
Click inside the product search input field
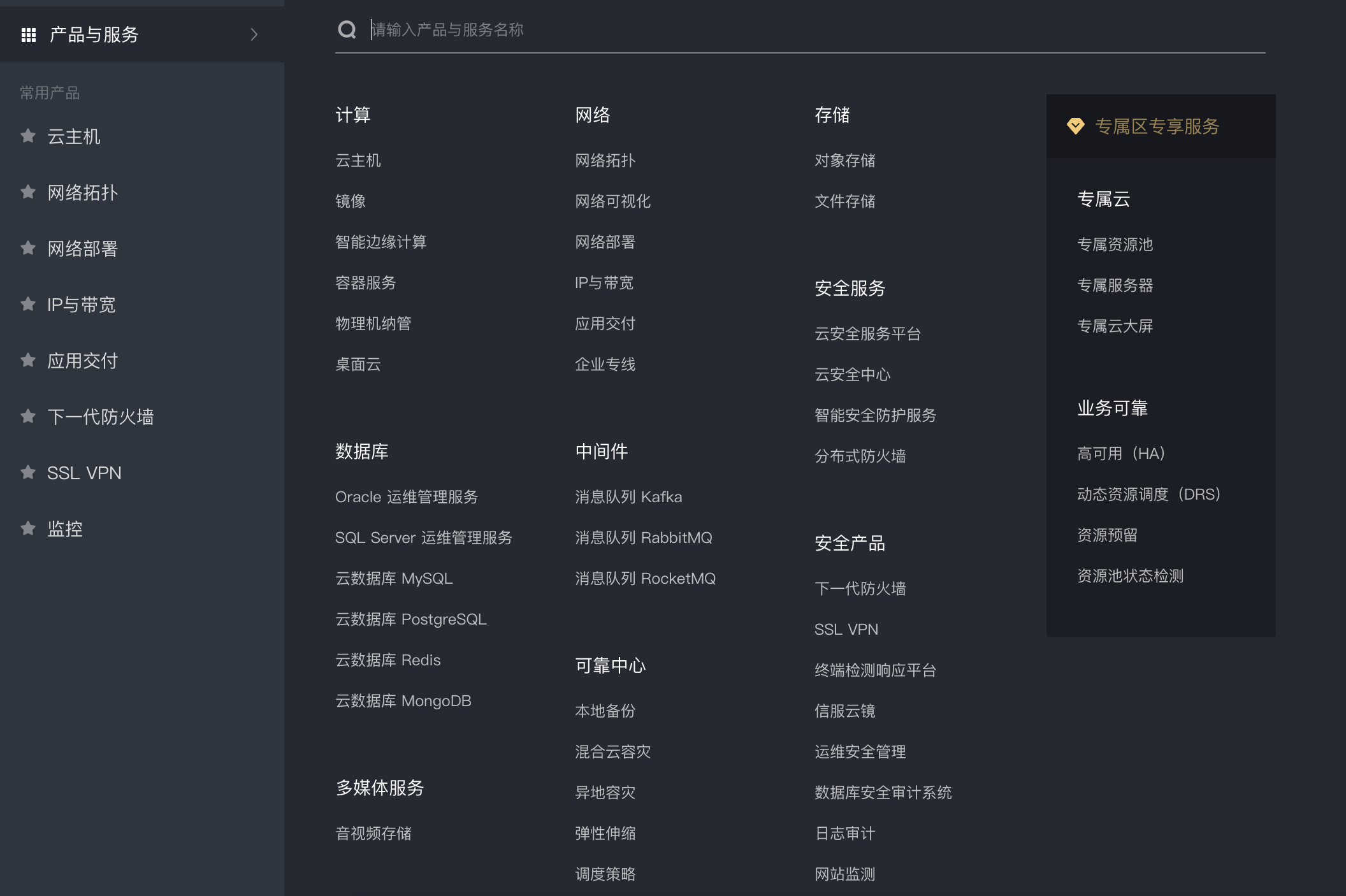pyautogui.click(x=637, y=29)
